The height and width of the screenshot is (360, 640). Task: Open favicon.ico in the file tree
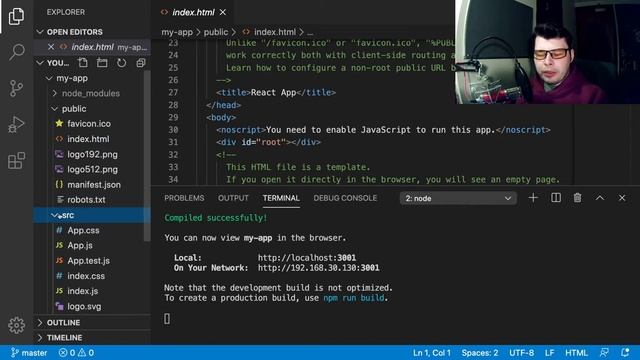point(89,124)
